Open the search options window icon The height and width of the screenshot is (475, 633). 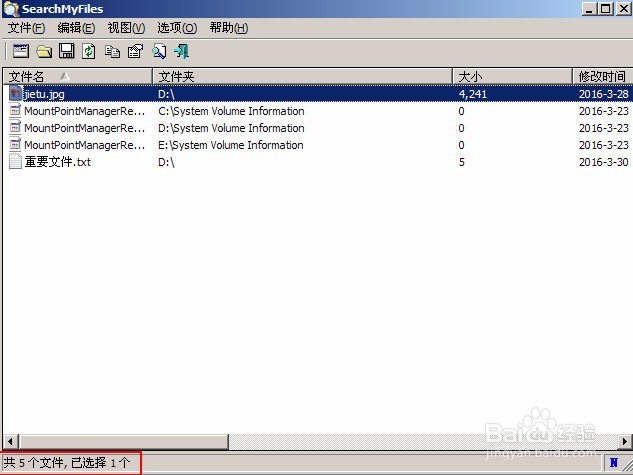coord(21,51)
